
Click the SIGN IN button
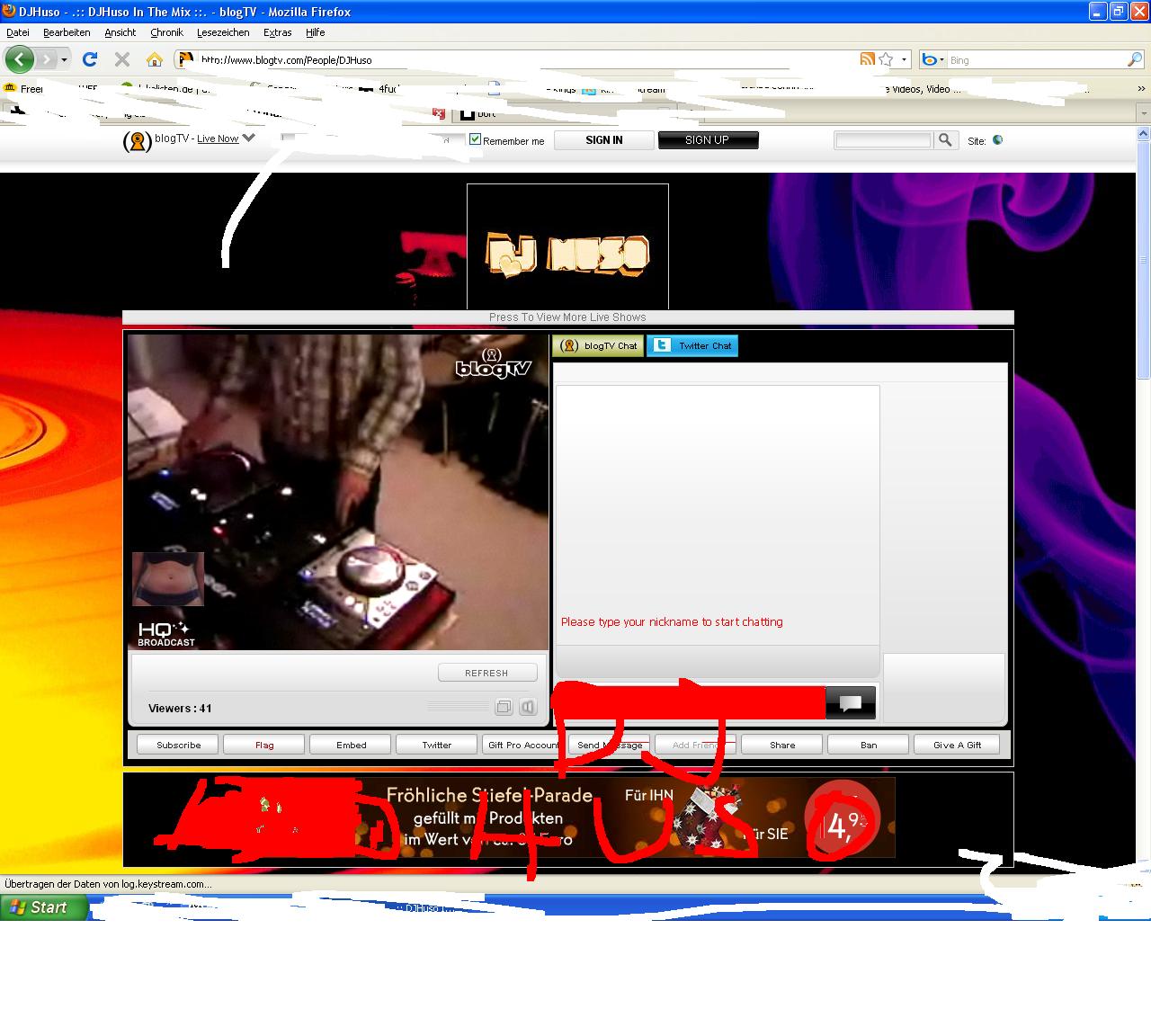click(x=603, y=140)
